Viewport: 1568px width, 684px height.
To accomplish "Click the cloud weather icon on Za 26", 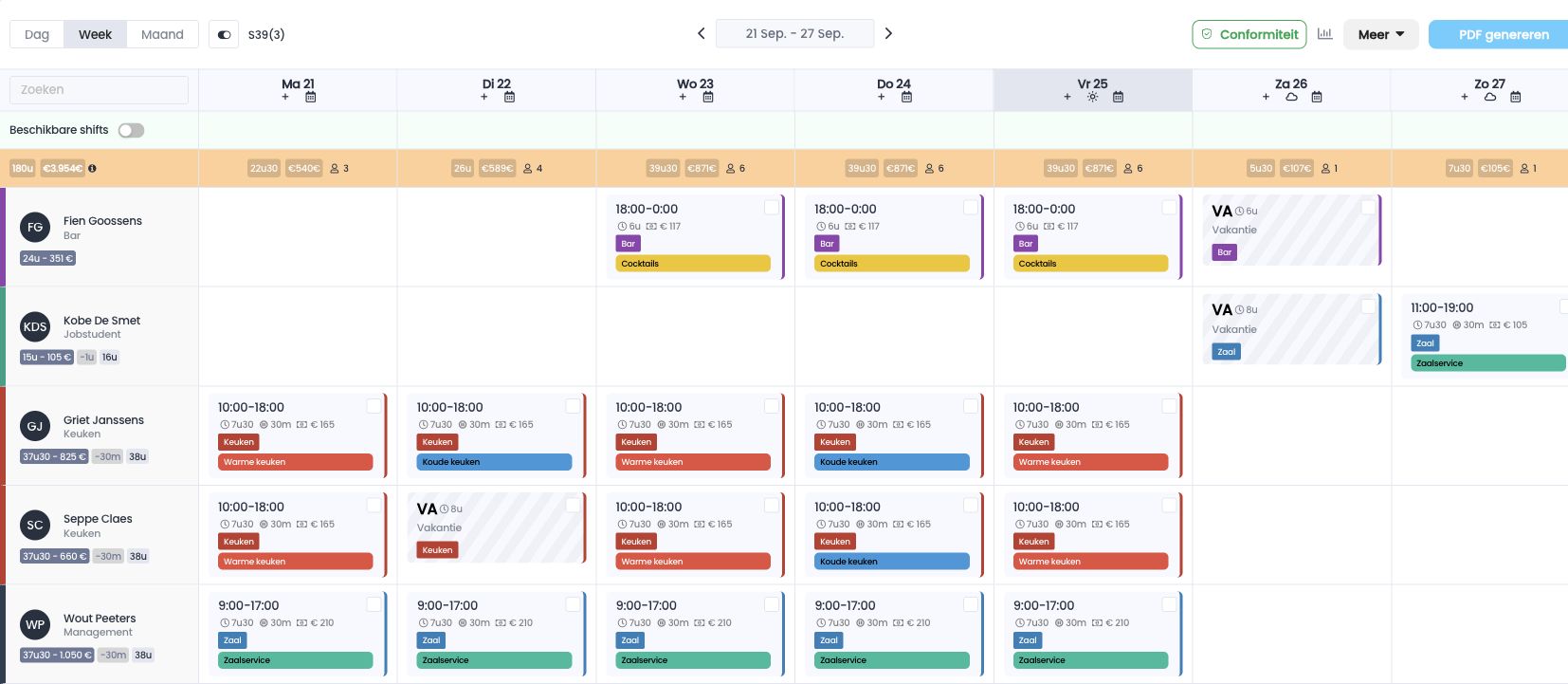I will 1291,97.
